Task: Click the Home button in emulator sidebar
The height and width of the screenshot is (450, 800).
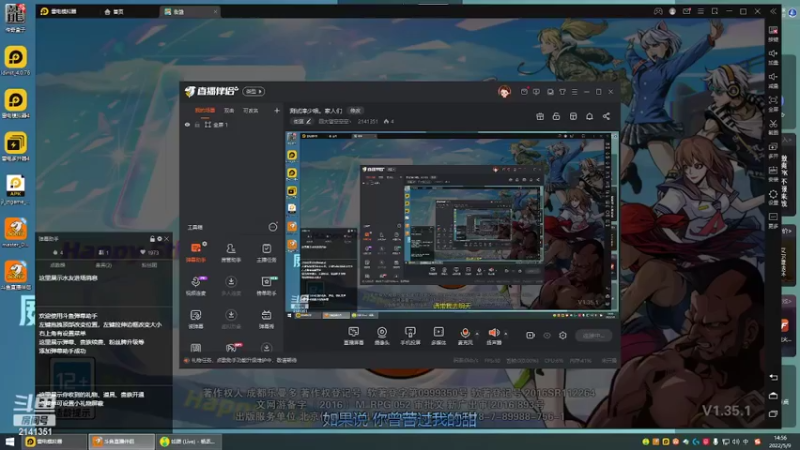Action: [x=773, y=395]
